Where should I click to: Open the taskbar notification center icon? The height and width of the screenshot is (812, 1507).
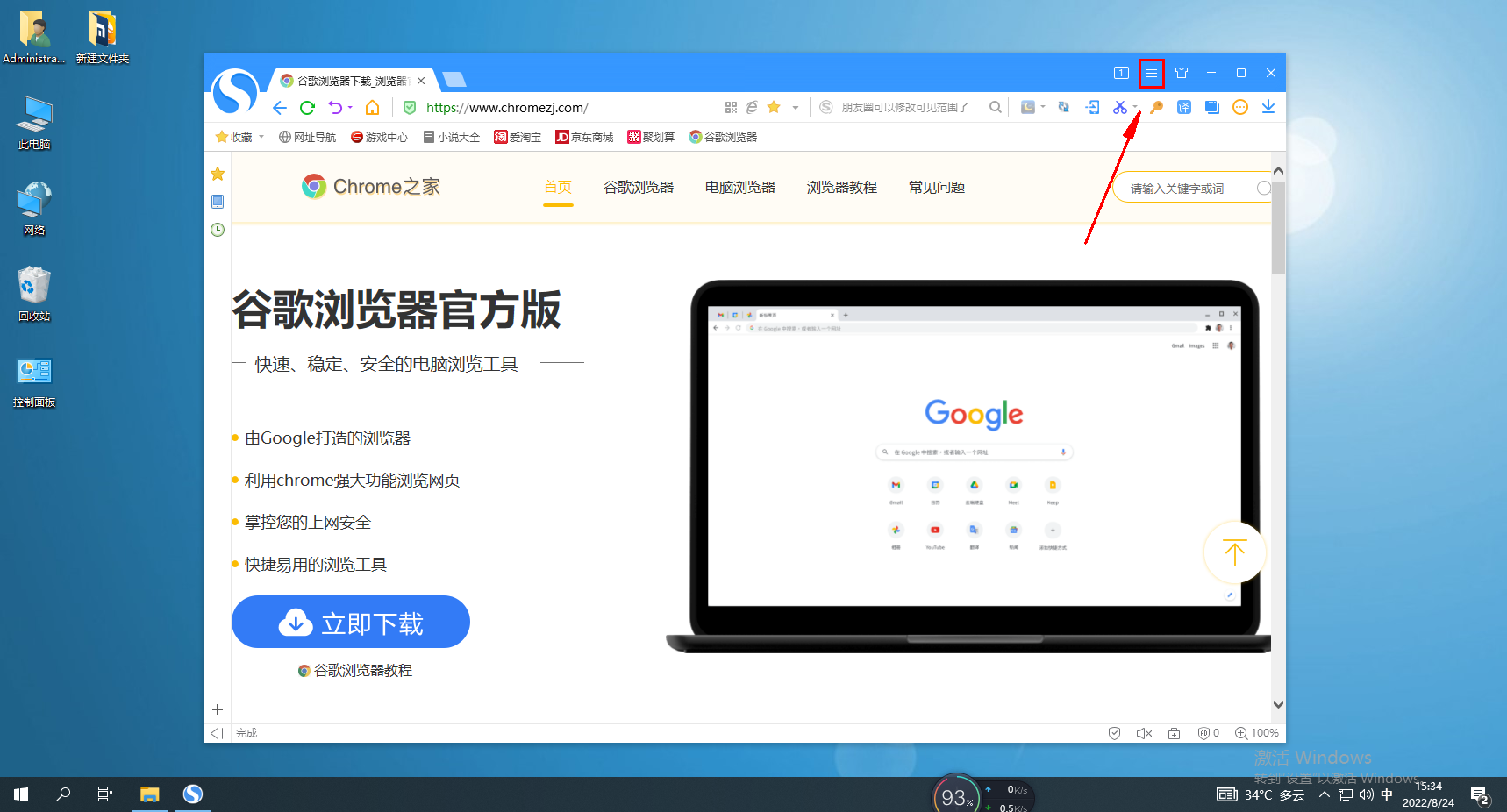1481,796
